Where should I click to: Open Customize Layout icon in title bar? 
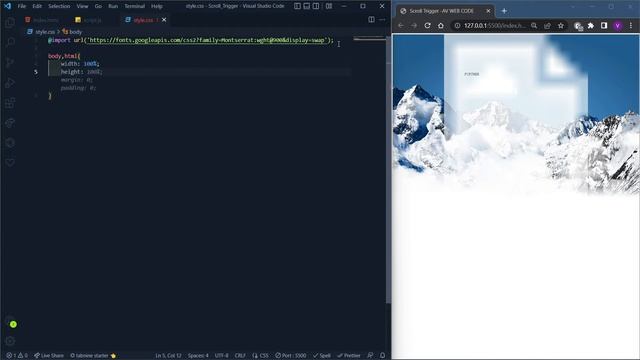329,6
